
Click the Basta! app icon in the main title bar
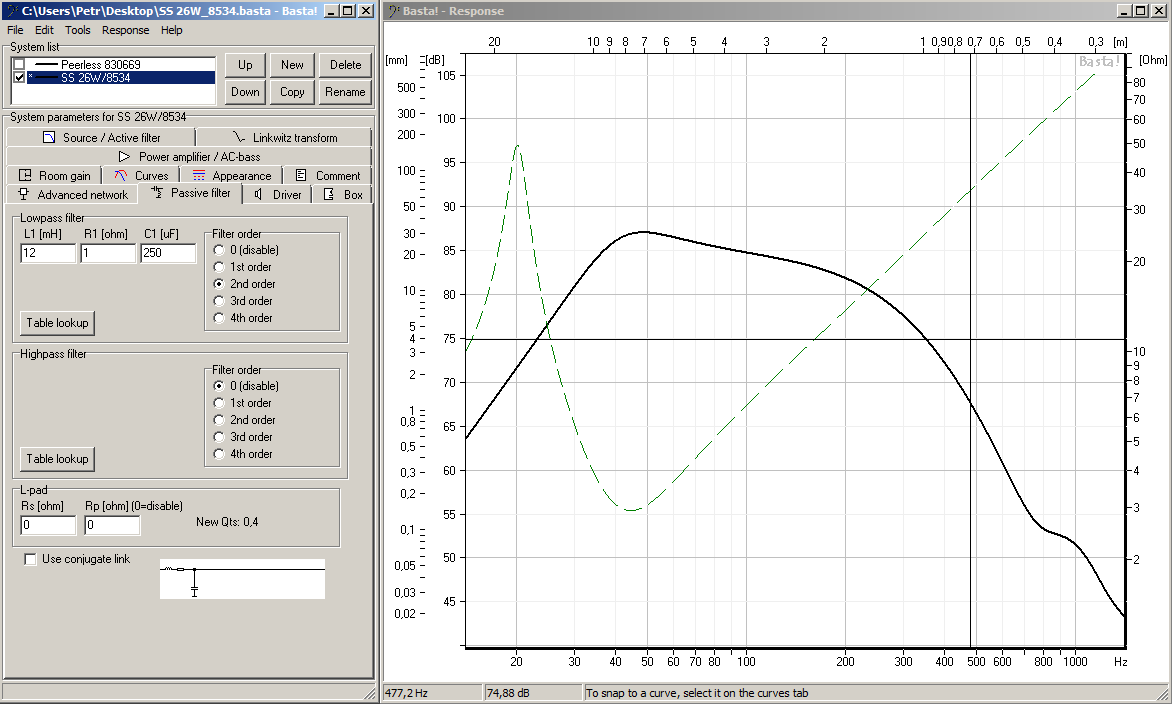click(12, 10)
